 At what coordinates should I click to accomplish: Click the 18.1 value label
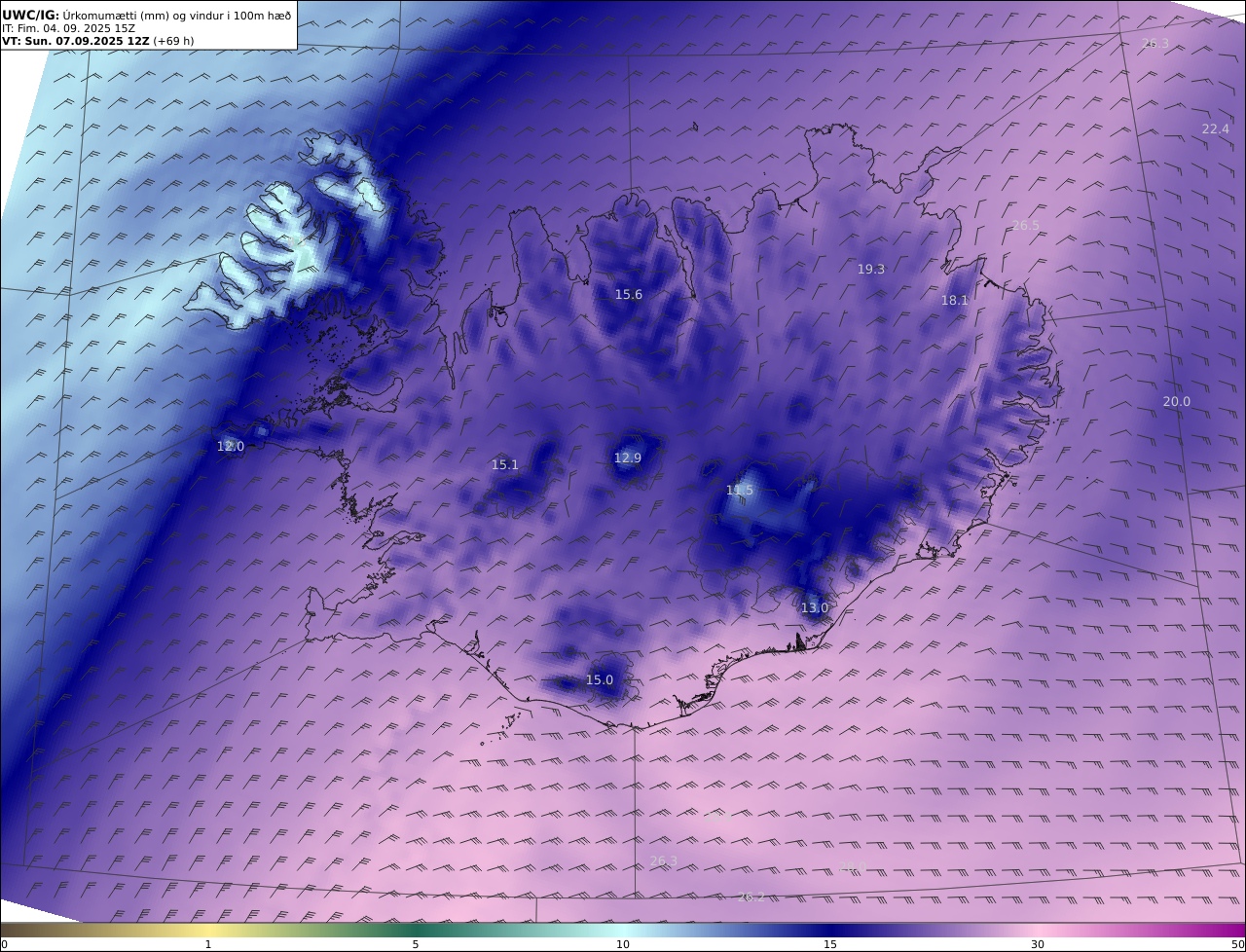tap(954, 300)
